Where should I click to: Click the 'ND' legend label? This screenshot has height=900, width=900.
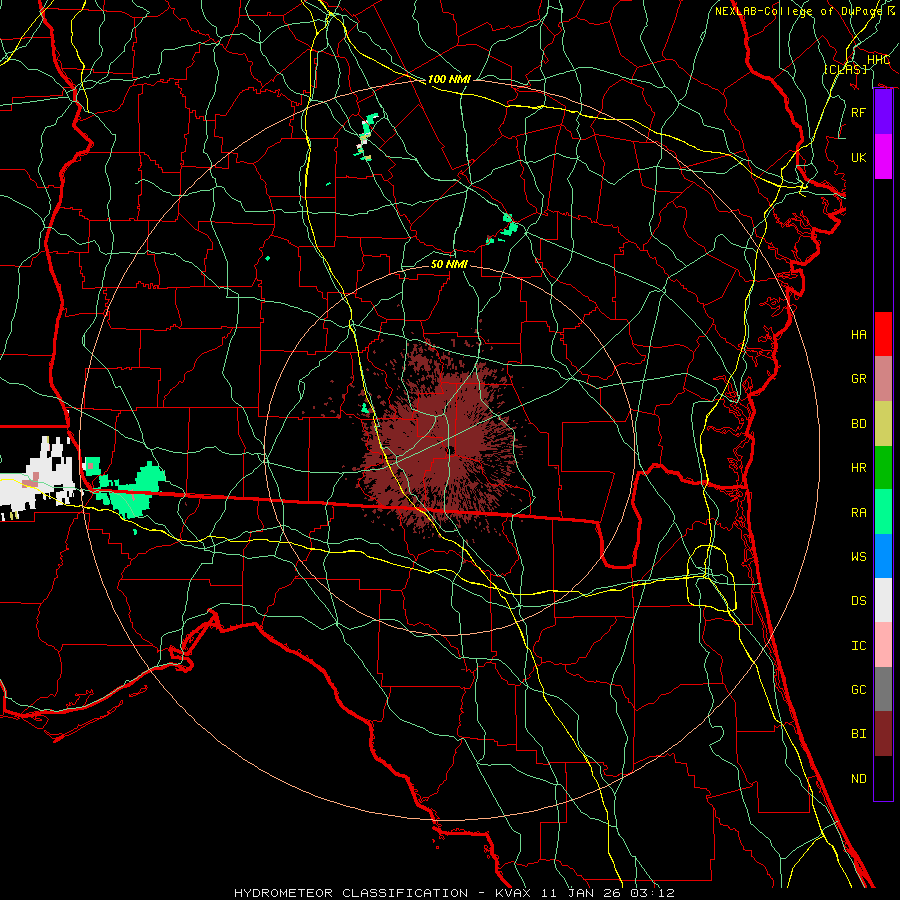(x=858, y=779)
